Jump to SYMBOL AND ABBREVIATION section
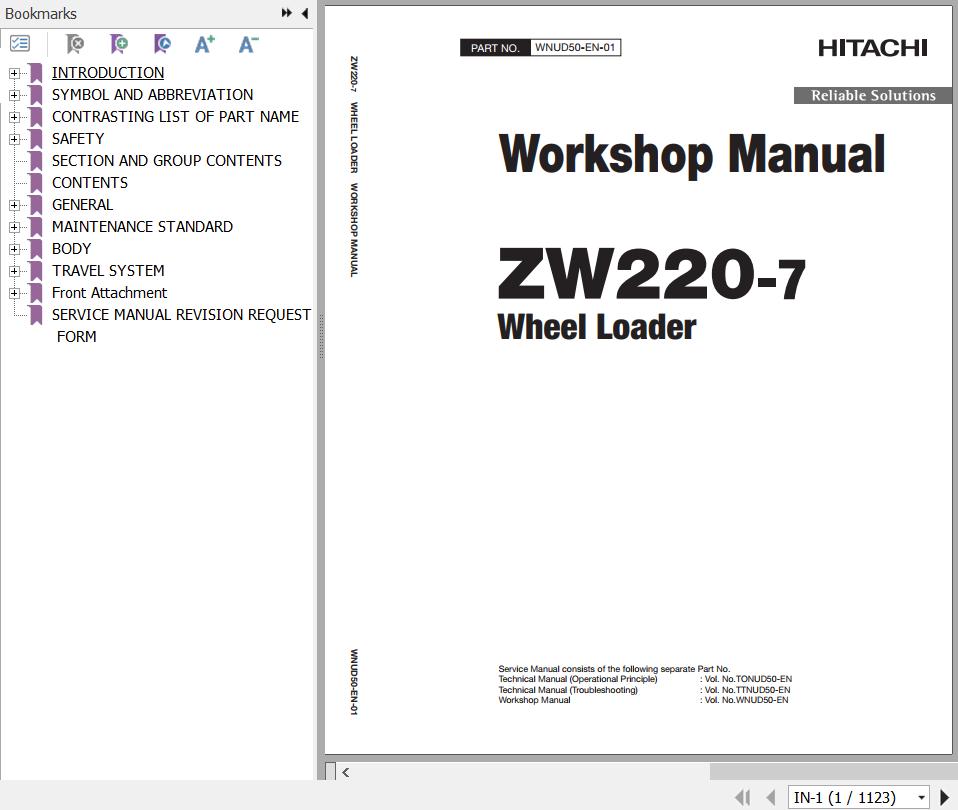This screenshot has height=810, width=958. (152, 95)
